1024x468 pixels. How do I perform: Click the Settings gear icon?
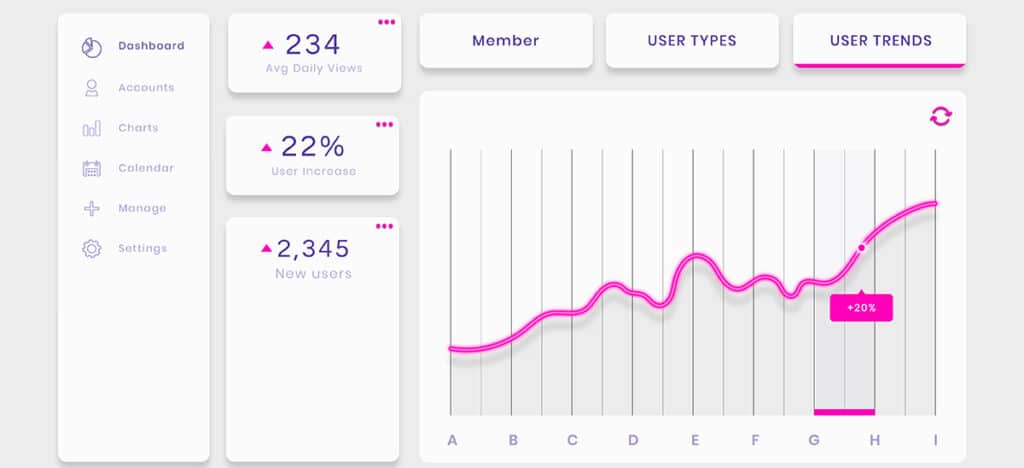tap(91, 248)
